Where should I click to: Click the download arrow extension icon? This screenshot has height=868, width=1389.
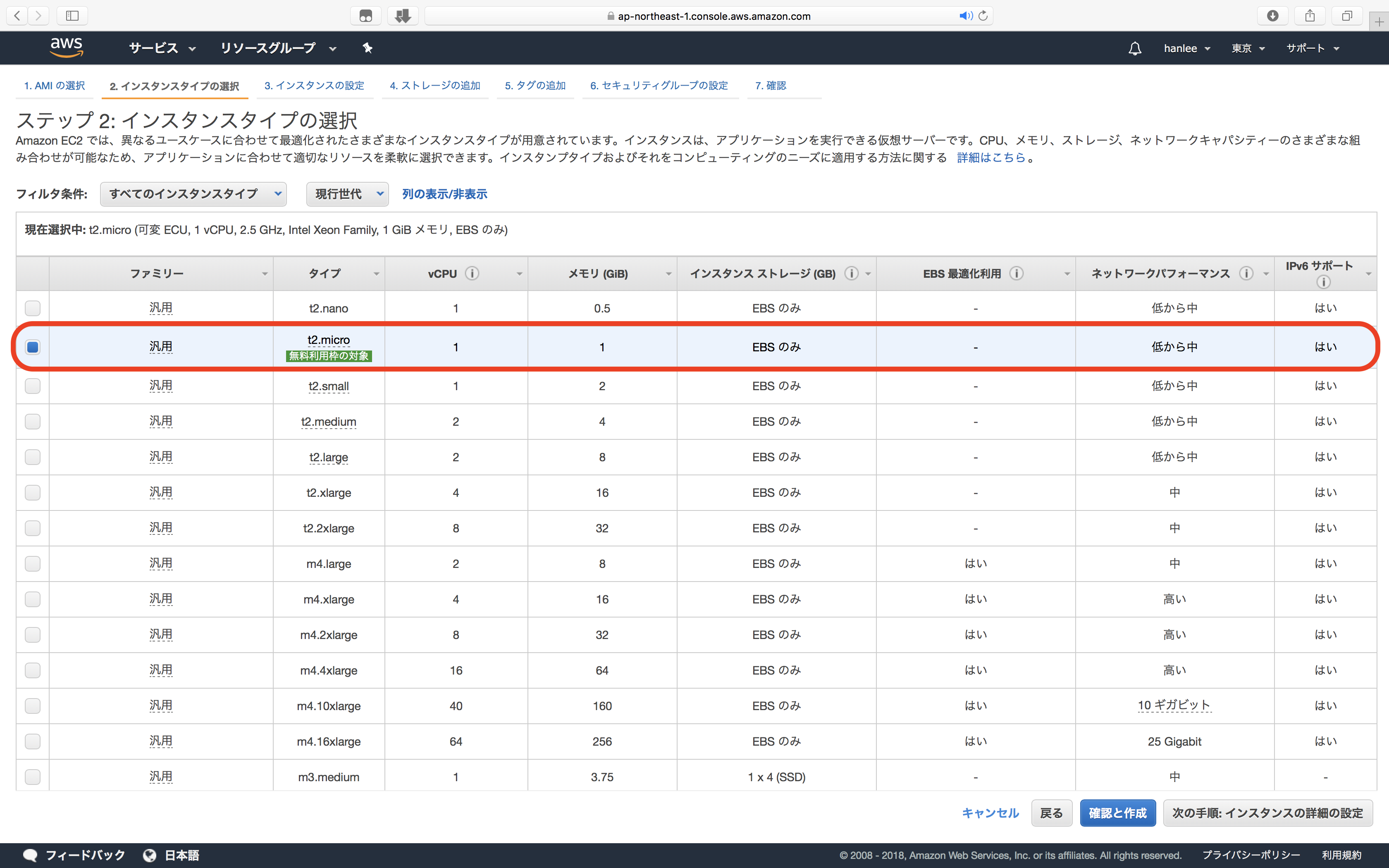click(x=403, y=16)
